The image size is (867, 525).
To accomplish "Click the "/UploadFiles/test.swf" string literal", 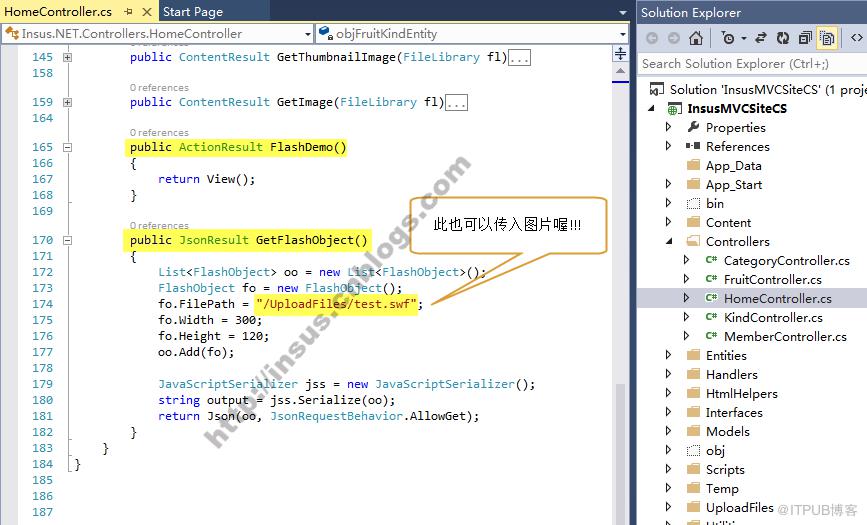I will (336, 304).
